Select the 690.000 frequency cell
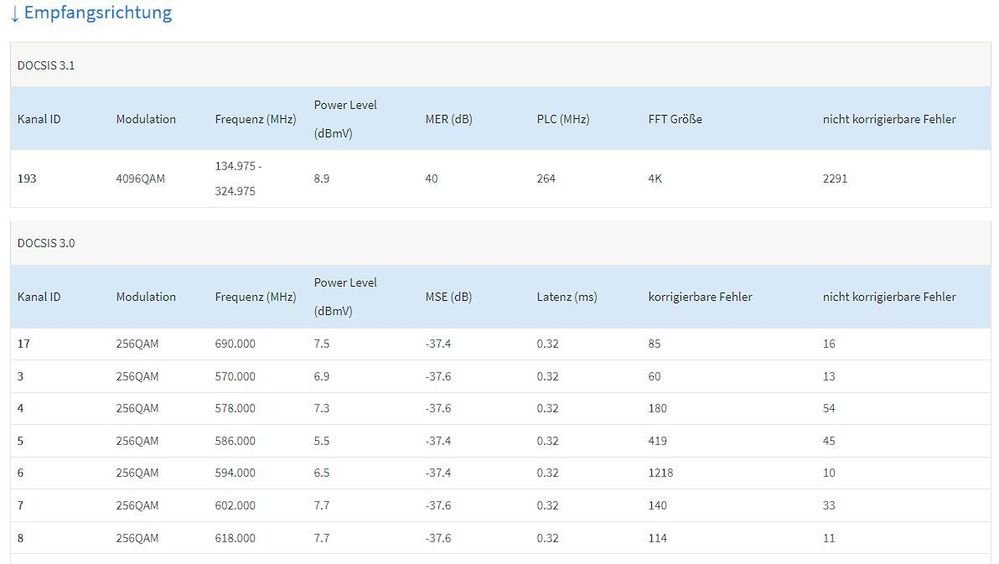The image size is (999, 564). 235,344
